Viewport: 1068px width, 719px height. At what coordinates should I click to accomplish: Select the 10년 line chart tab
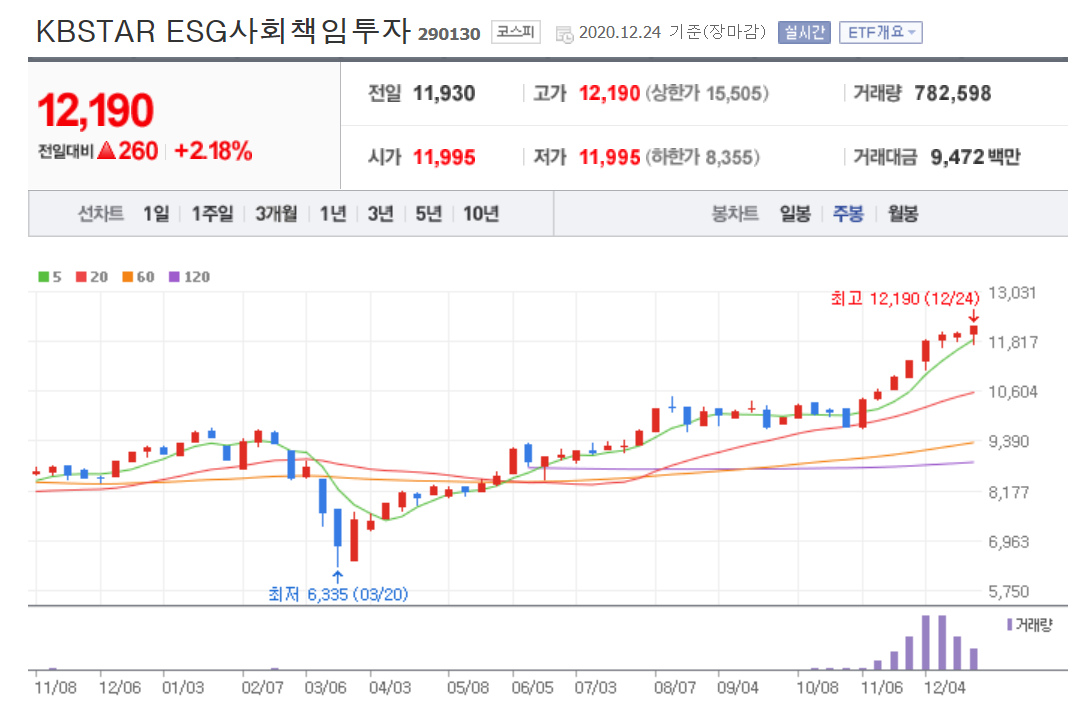(481, 214)
